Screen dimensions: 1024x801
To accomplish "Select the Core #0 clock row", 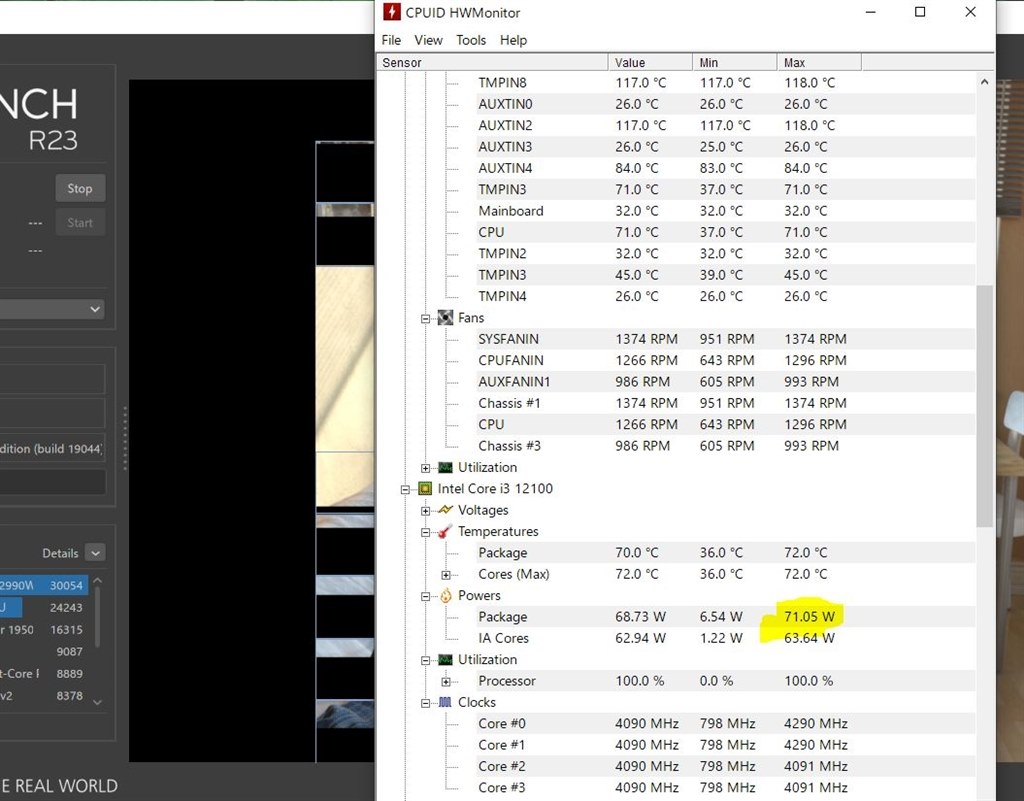I will coord(726,724).
